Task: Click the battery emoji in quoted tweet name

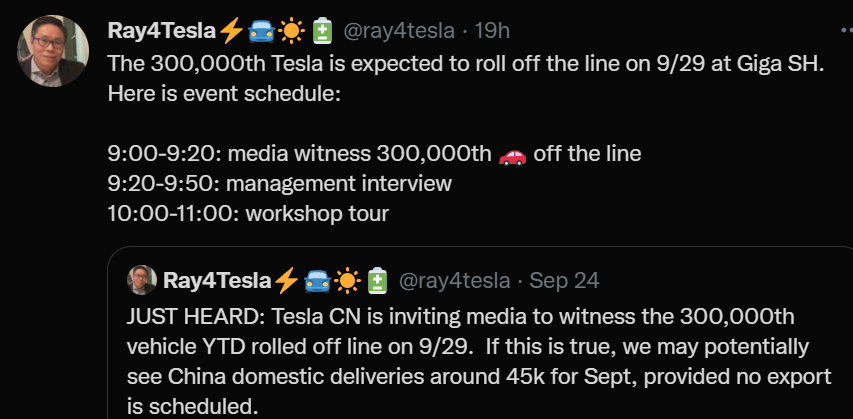Action: (x=378, y=280)
